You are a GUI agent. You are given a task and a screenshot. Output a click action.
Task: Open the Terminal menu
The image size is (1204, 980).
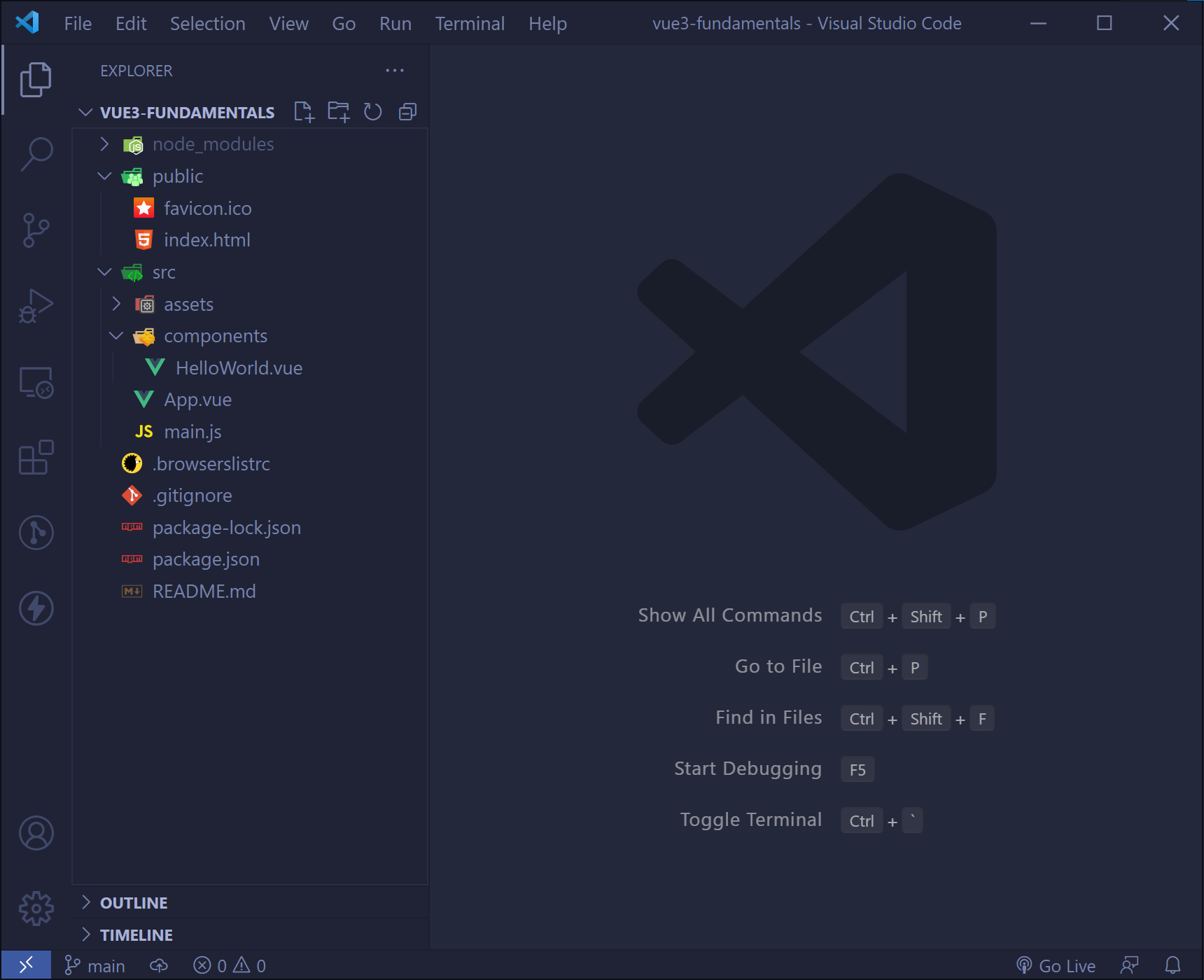tap(470, 24)
